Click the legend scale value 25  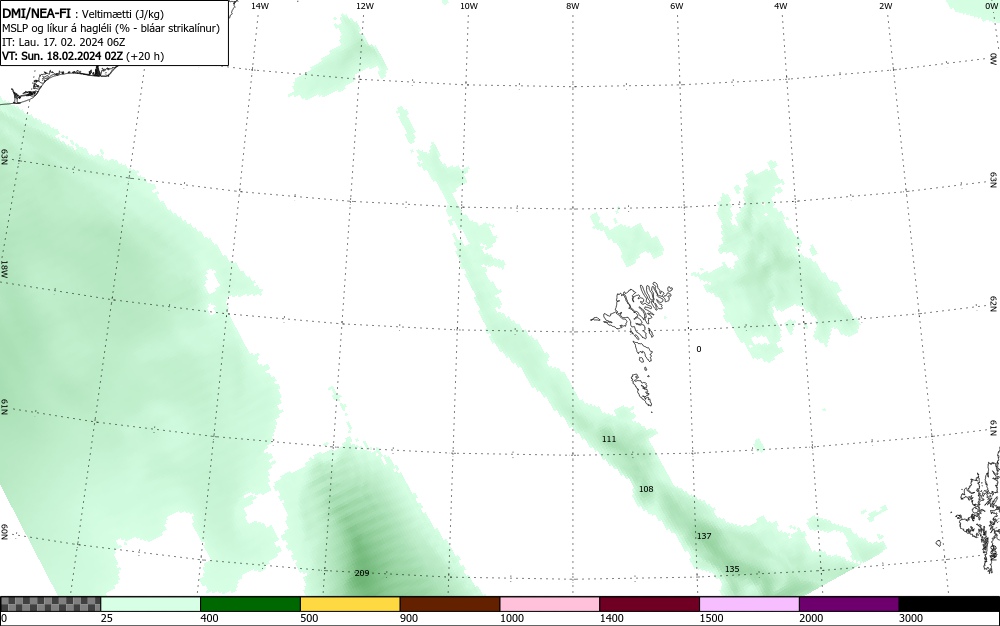click(x=107, y=618)
